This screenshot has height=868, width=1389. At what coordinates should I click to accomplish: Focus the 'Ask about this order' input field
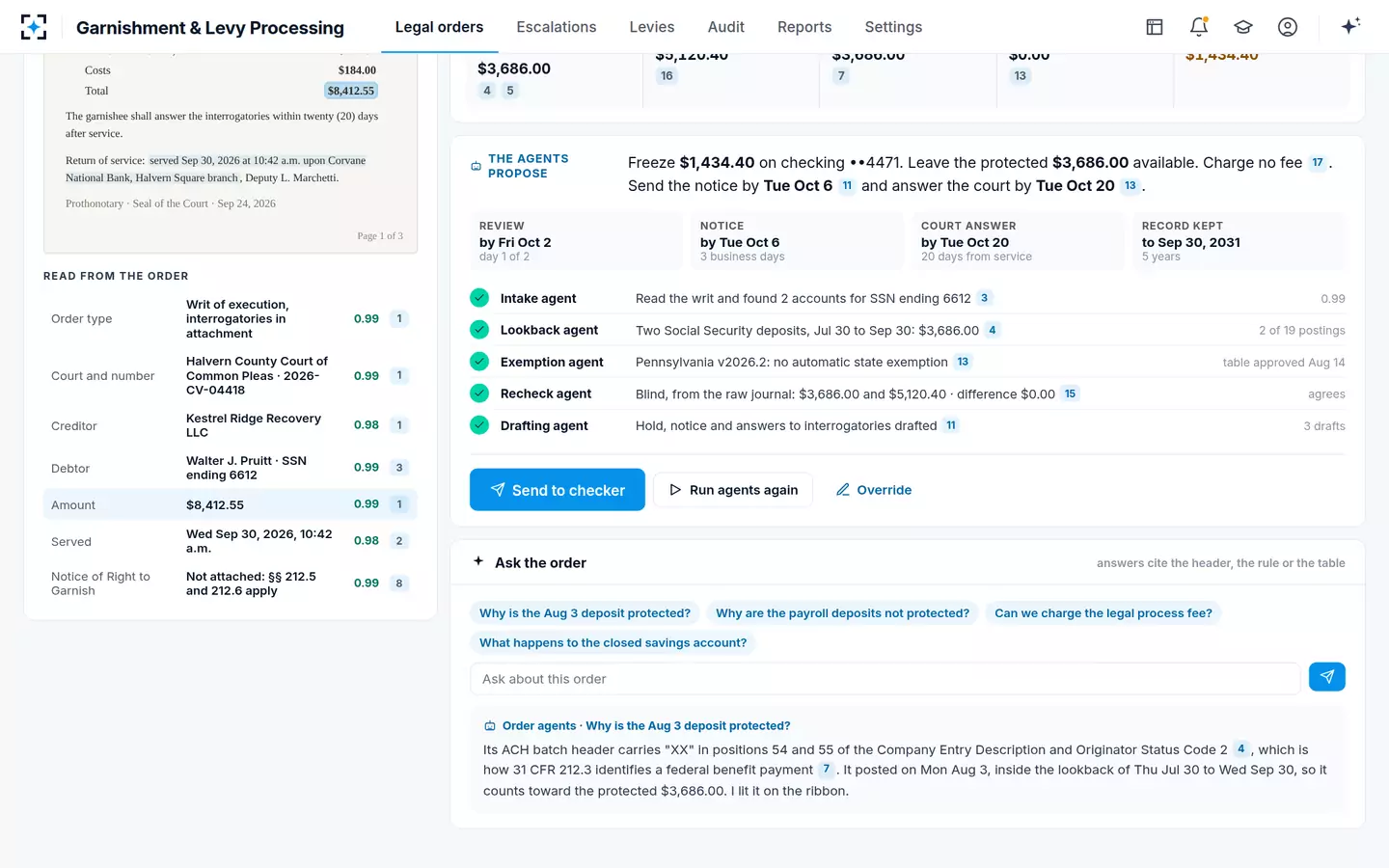tap(885, 679)
